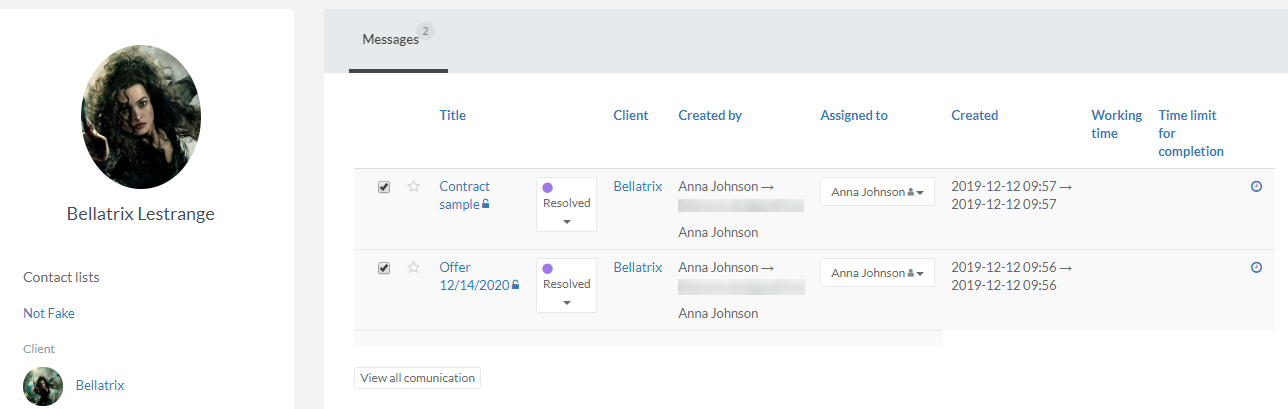Click the clock icon in Contract sample row
This screenshot has height=409, width=1288.
[1257, 187]
